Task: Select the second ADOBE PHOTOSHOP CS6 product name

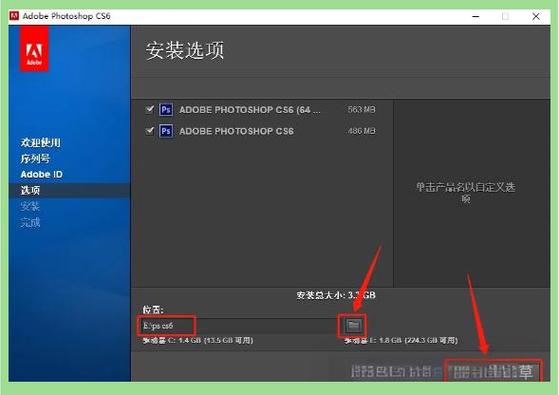Action: click(x=236, y=131)
